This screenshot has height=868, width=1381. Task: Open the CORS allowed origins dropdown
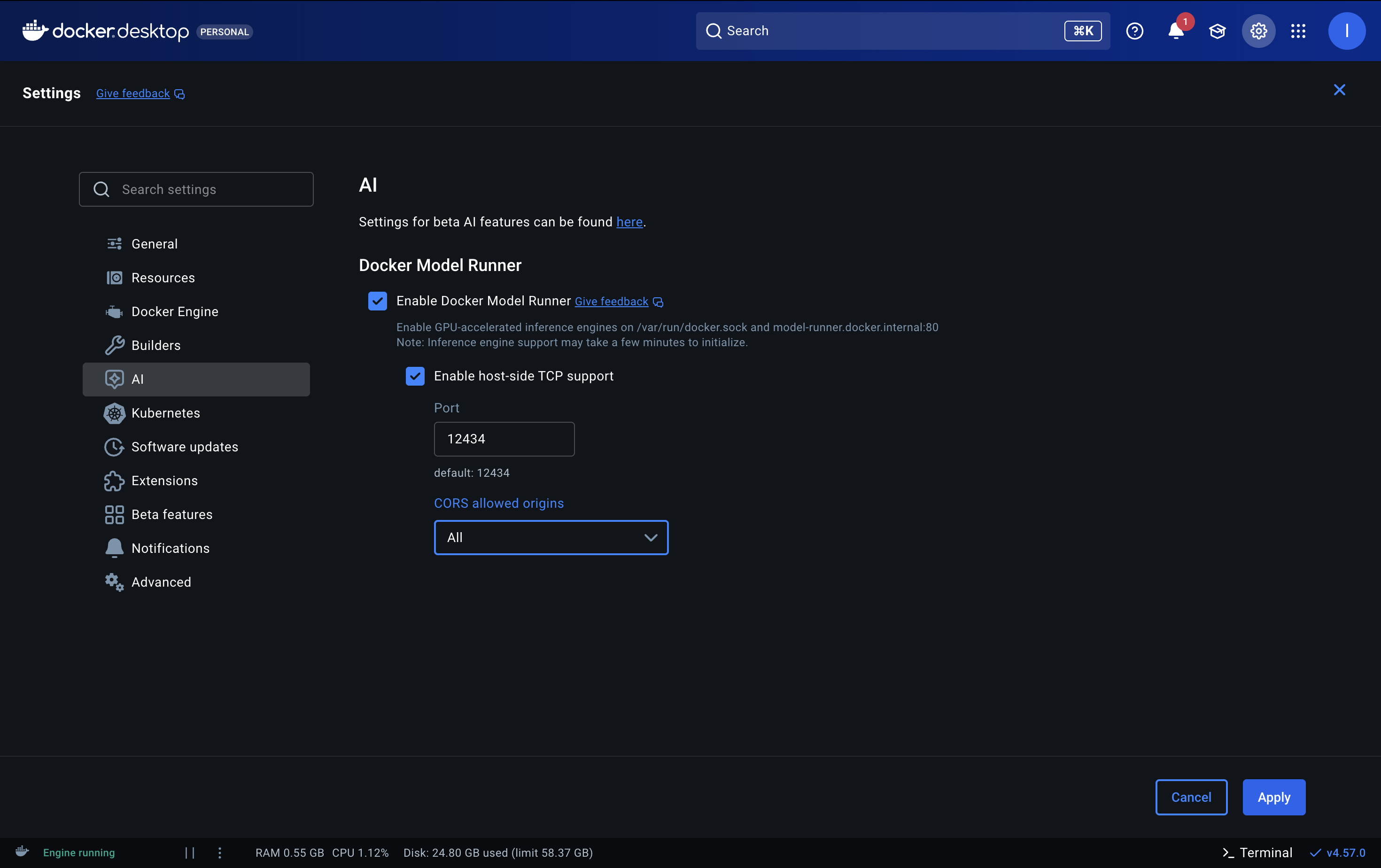point(551,537)
